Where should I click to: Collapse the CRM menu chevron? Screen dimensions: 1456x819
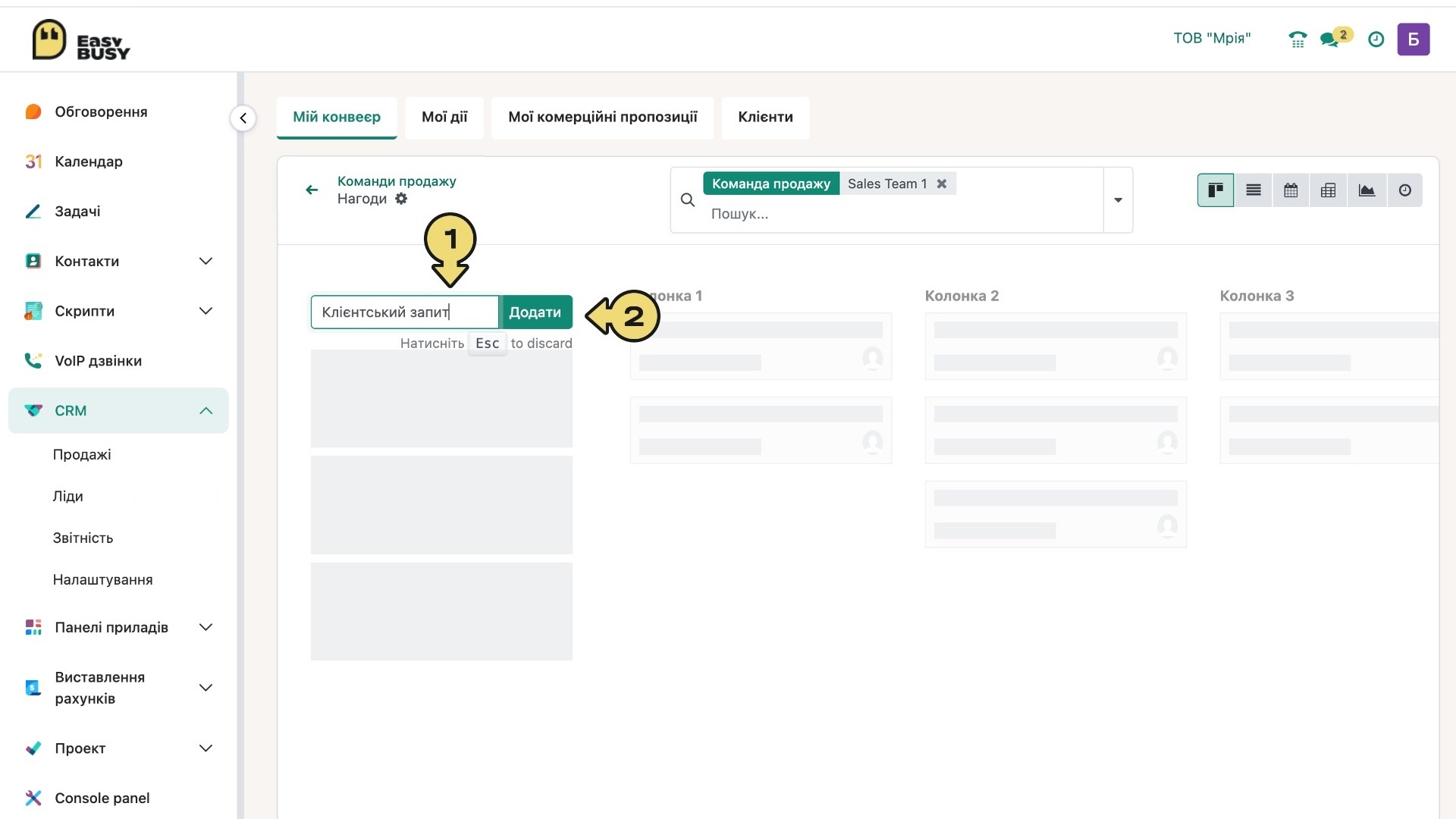(206, 410)
